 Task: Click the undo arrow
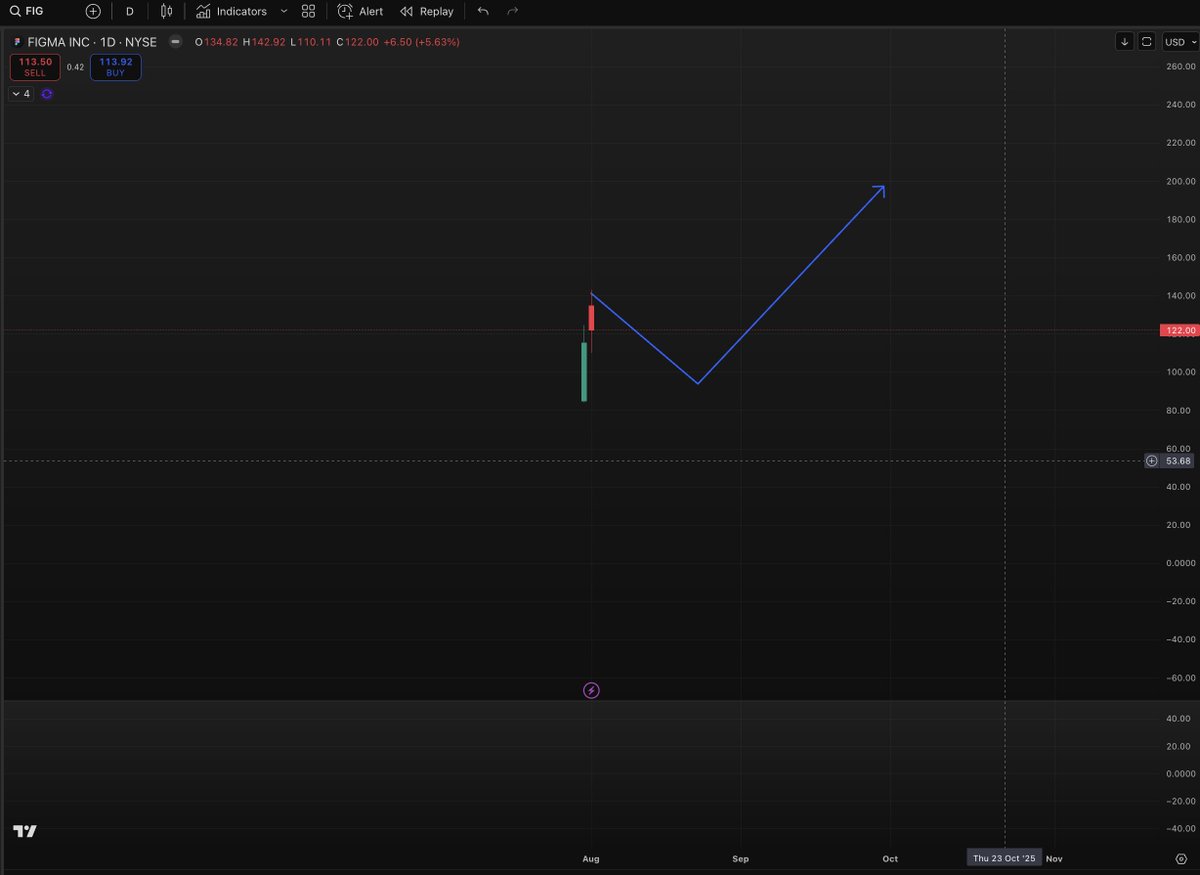click(484, 11)
